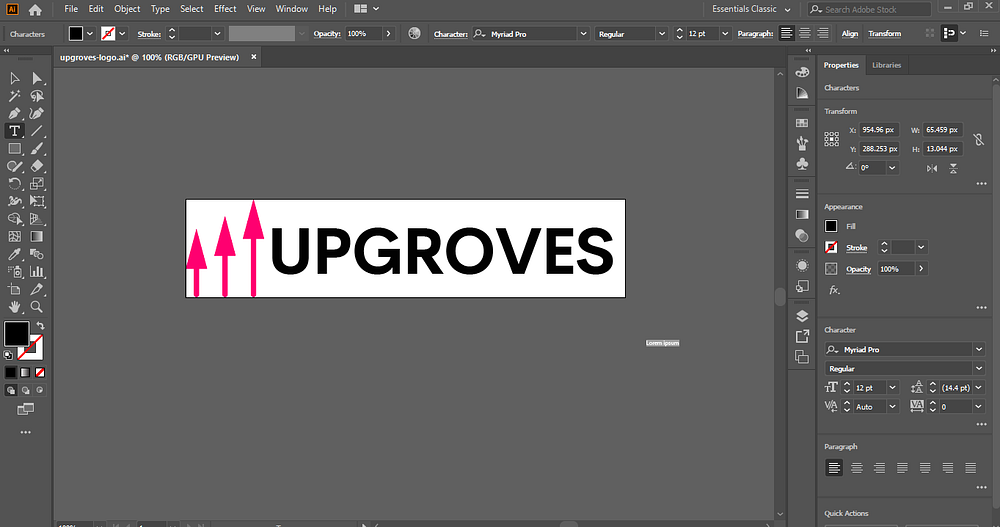Click the Stroke link in Appearance
The image size is (1000, 527).
pos(857,248)
